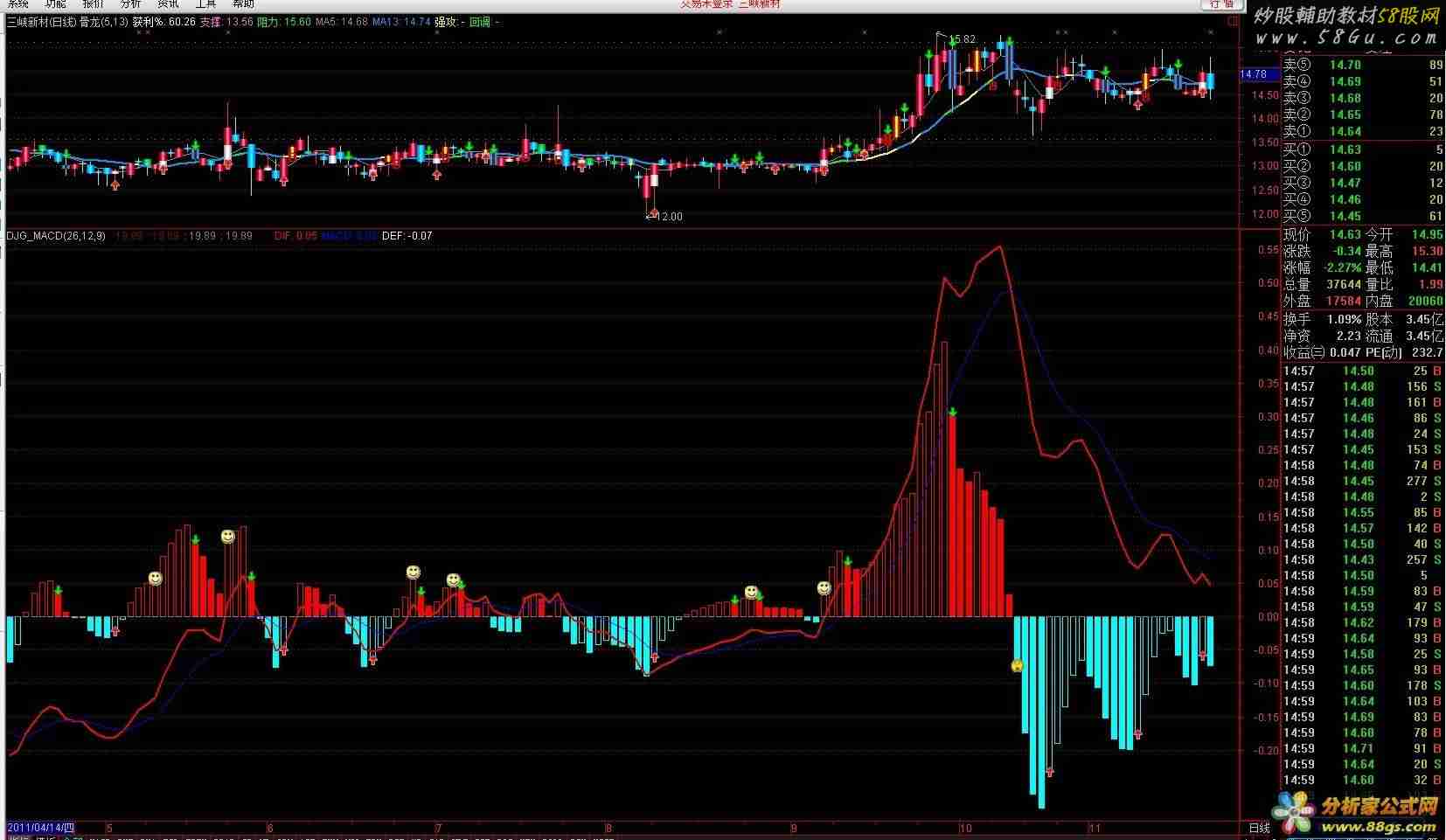The image size is (1446, 840).
Task: Select trade row 14:58 14.45 277 S
Action: coord(1363,481)
